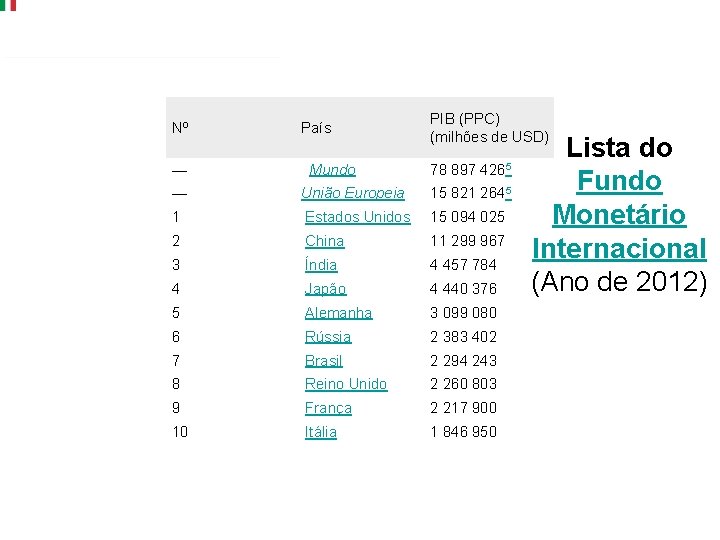Image resolution: width=720 pixels, height=540 pixels.
Task: Click the Índia link
Action: [321, 265]
